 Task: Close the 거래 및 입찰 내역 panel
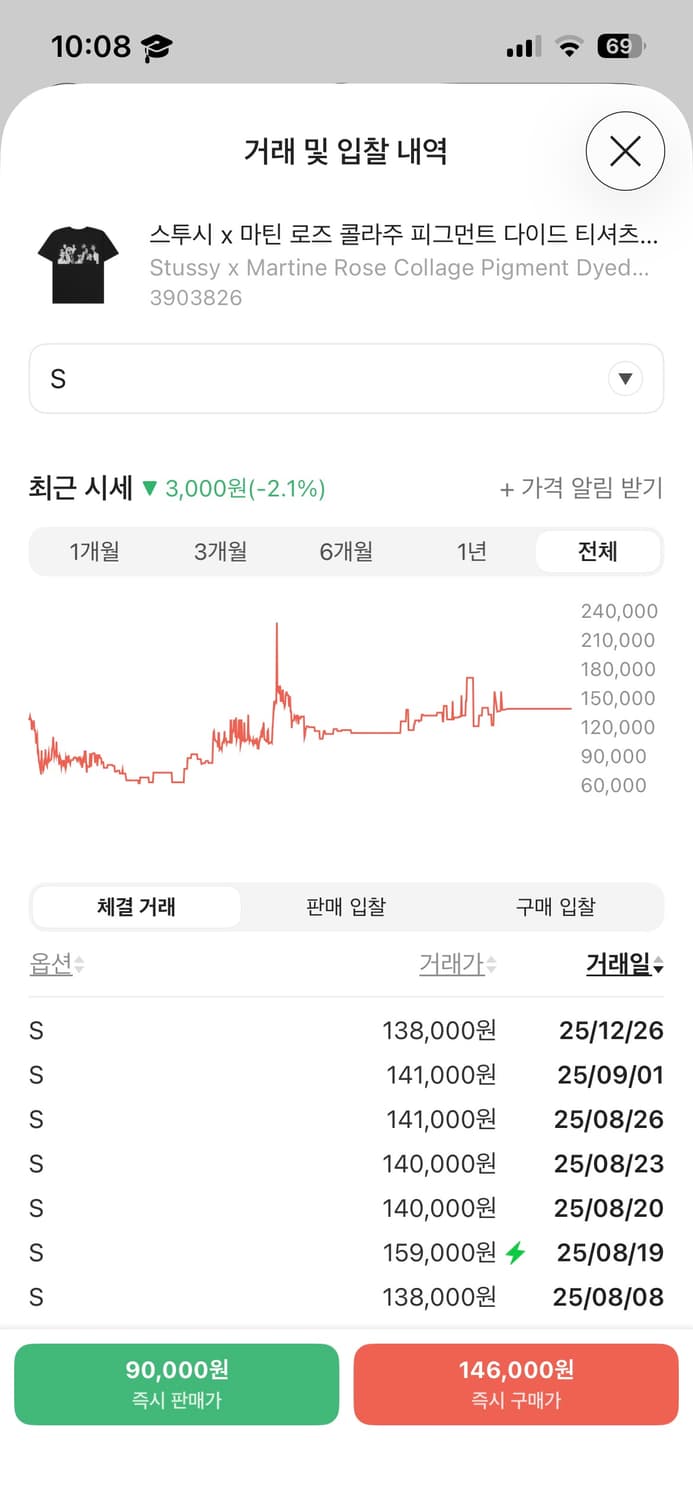click(625, 151)
